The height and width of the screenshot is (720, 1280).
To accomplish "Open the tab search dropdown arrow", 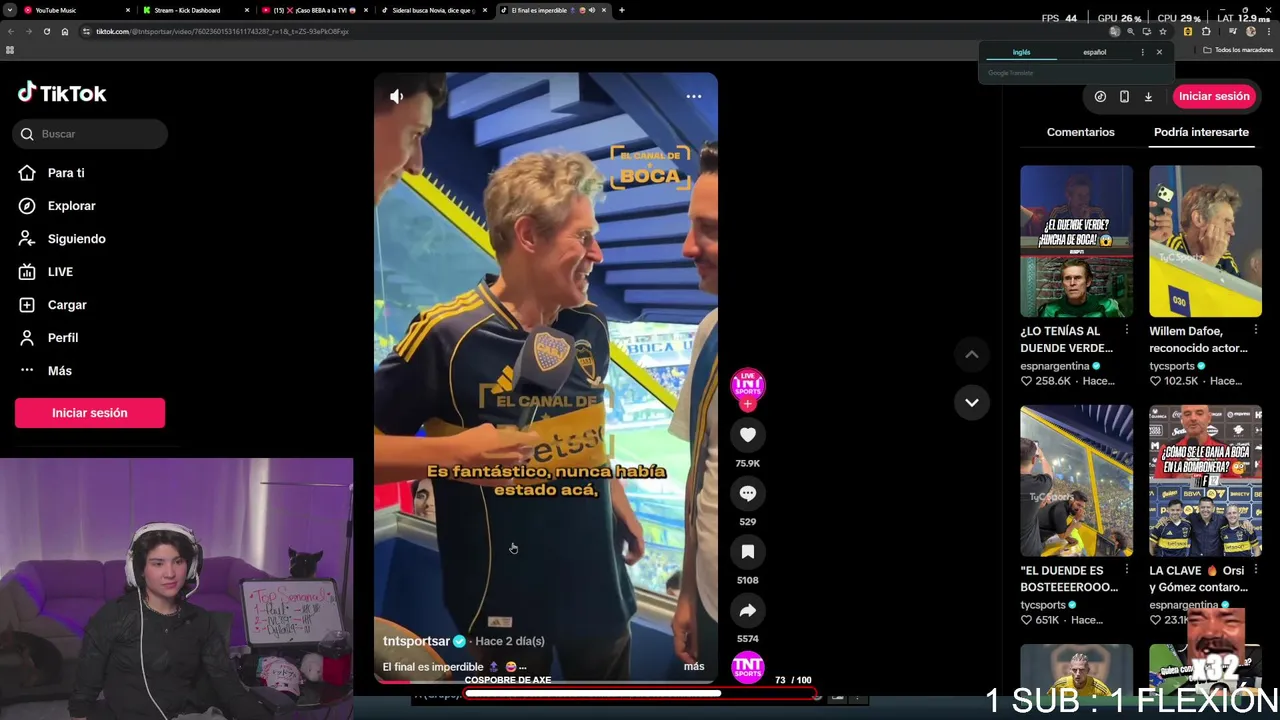I will pos(8,10).
